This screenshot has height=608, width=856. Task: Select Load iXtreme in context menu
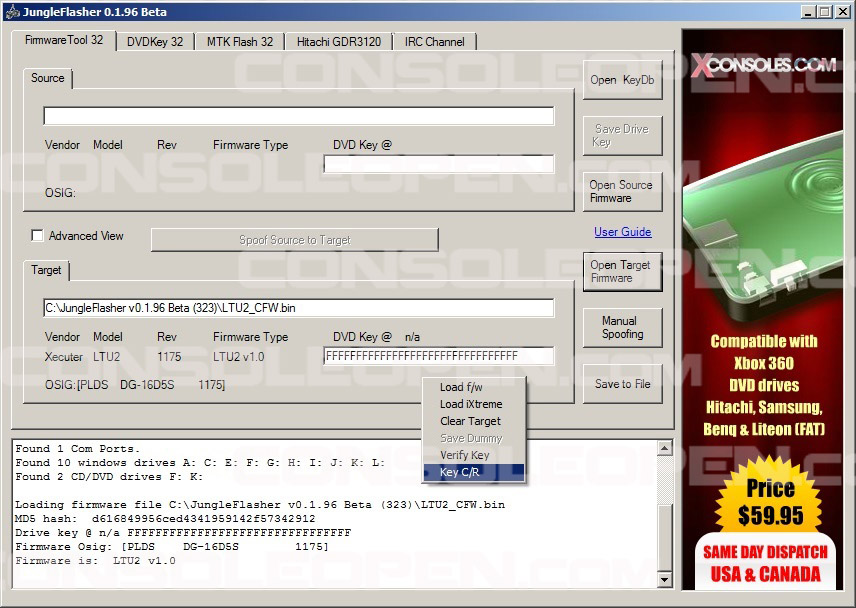(471, 404)
